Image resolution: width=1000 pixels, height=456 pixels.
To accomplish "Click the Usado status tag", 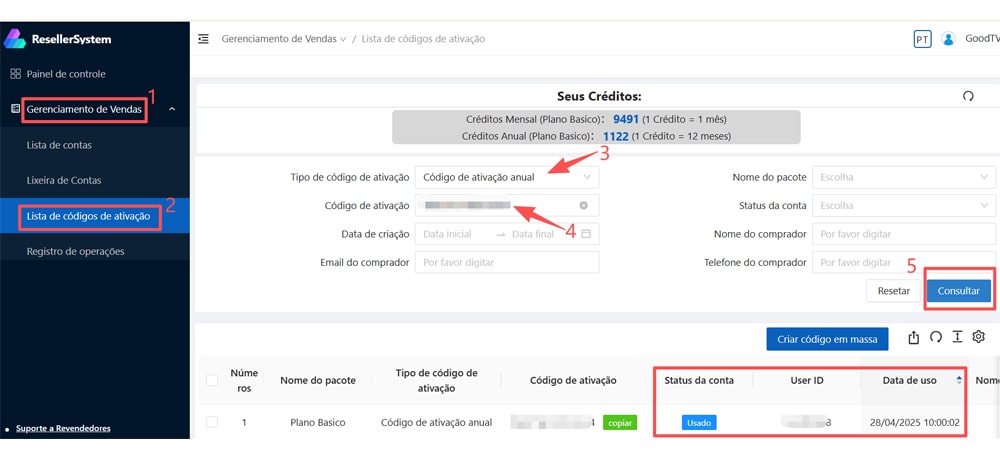I will [699, 422].
